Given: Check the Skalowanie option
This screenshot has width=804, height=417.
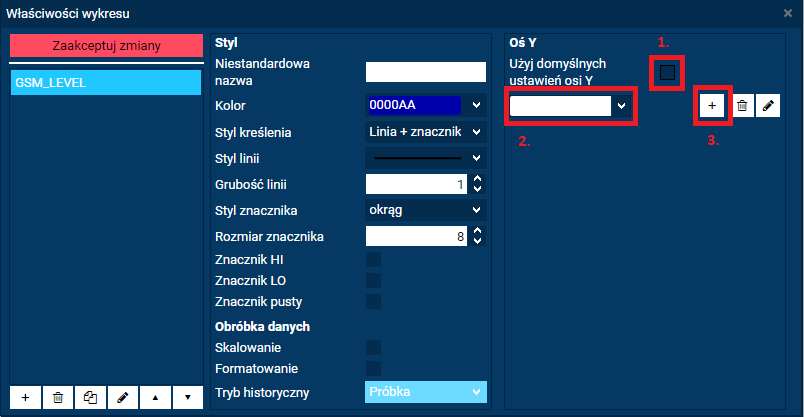Looking at the screenshot, I should click(373, 347).
